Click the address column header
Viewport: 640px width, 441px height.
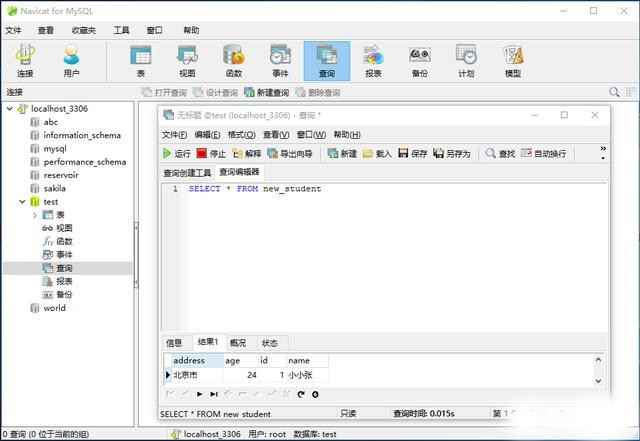197,361
